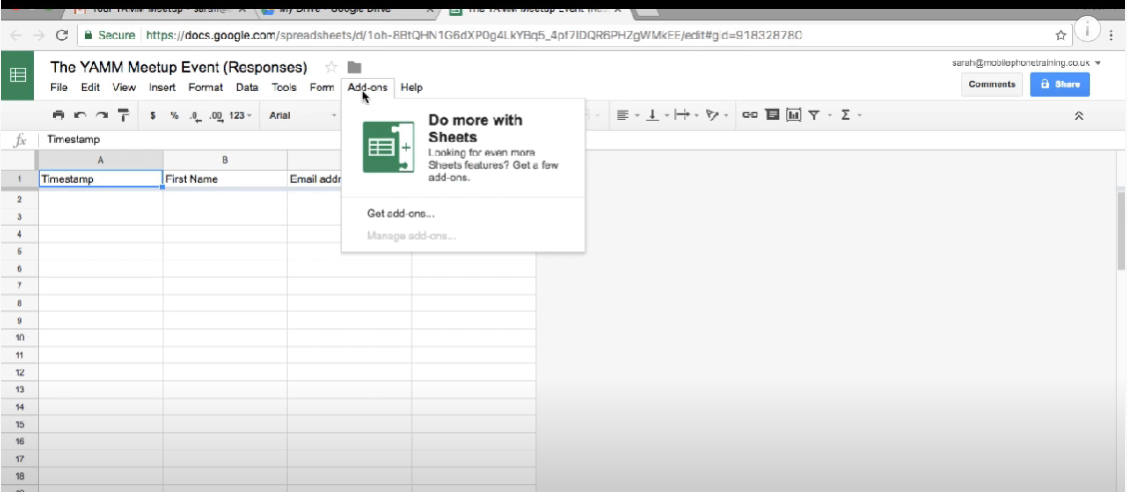The image size is (1127, 492).
Task: Select cell B1 First Name
Action: (225, 179)
